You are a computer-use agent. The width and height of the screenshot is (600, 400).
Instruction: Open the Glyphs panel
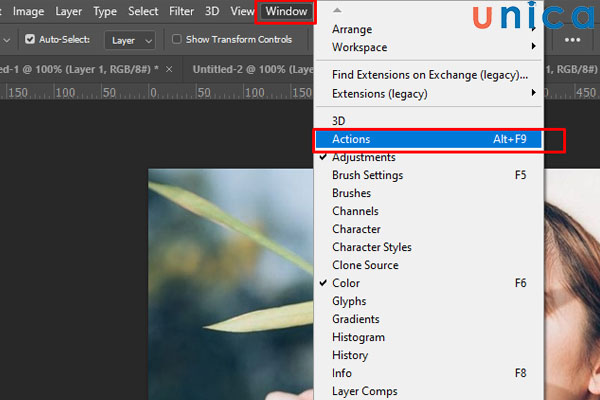(429, 301)
